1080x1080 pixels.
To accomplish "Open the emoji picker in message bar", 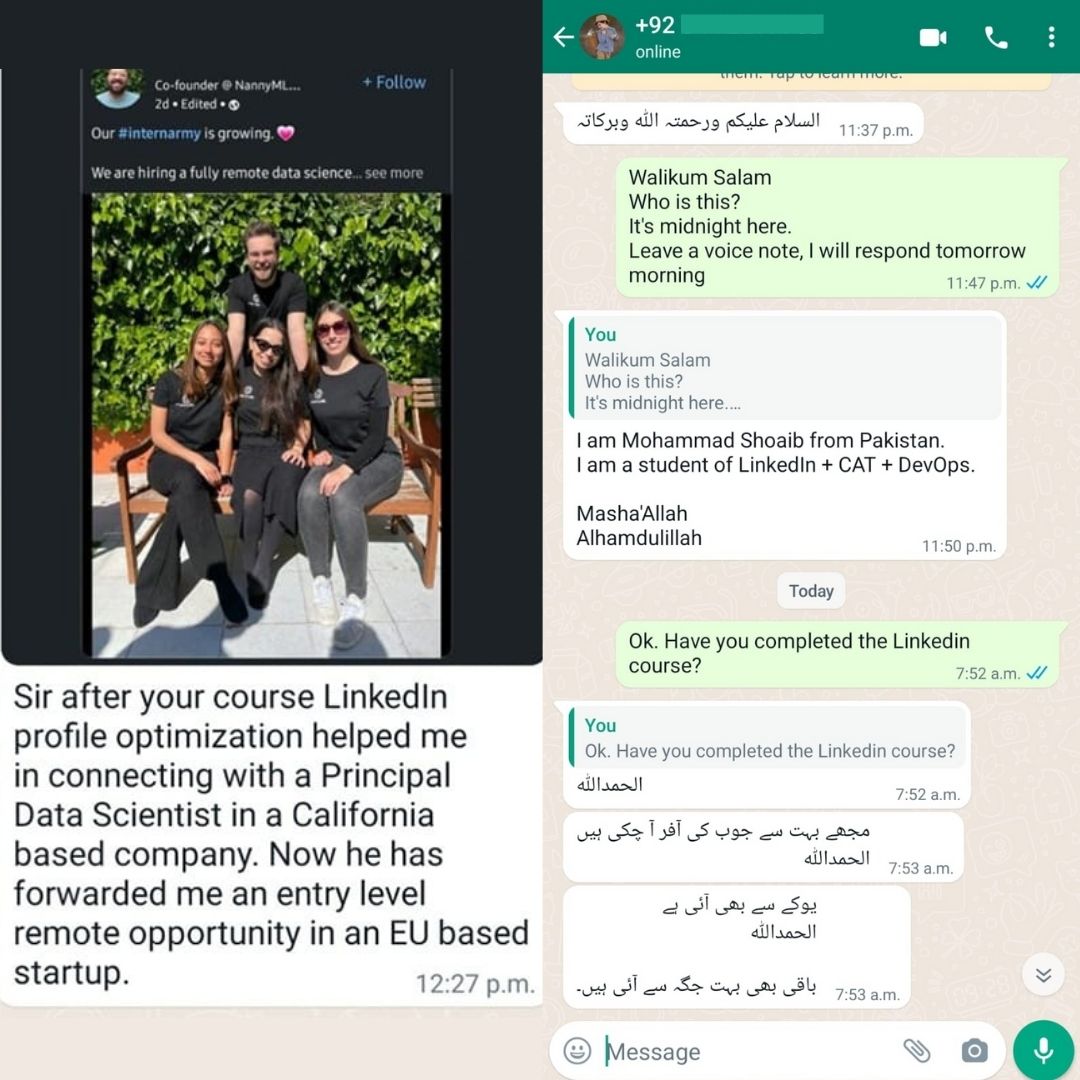I will (577, 1050).
